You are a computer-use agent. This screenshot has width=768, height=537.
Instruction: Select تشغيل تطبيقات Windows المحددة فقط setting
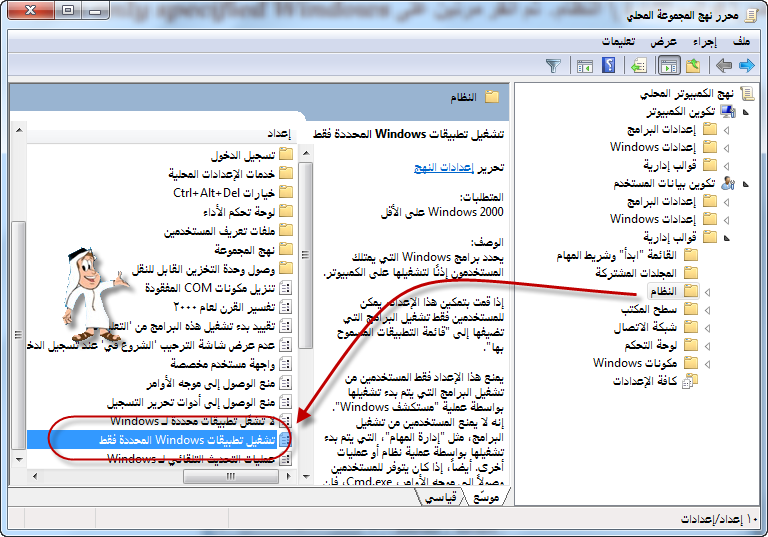pos(187,440)
